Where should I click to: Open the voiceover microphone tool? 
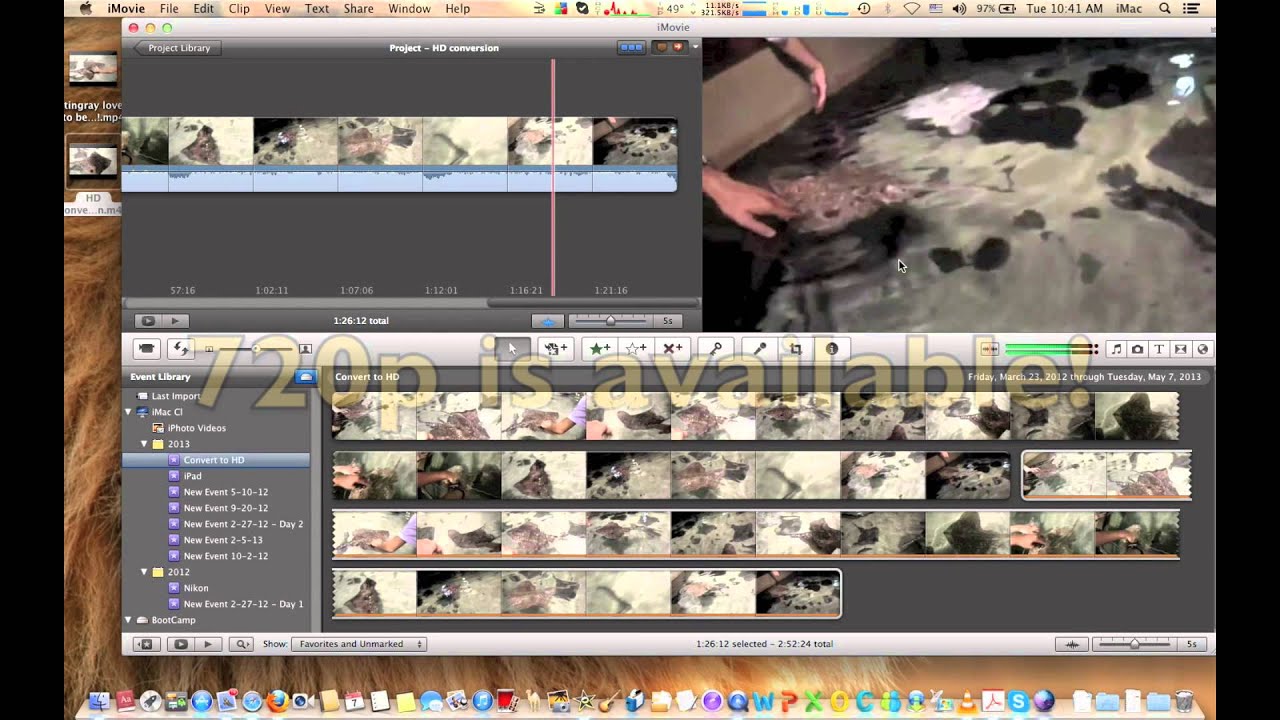(x=760, y=349)
